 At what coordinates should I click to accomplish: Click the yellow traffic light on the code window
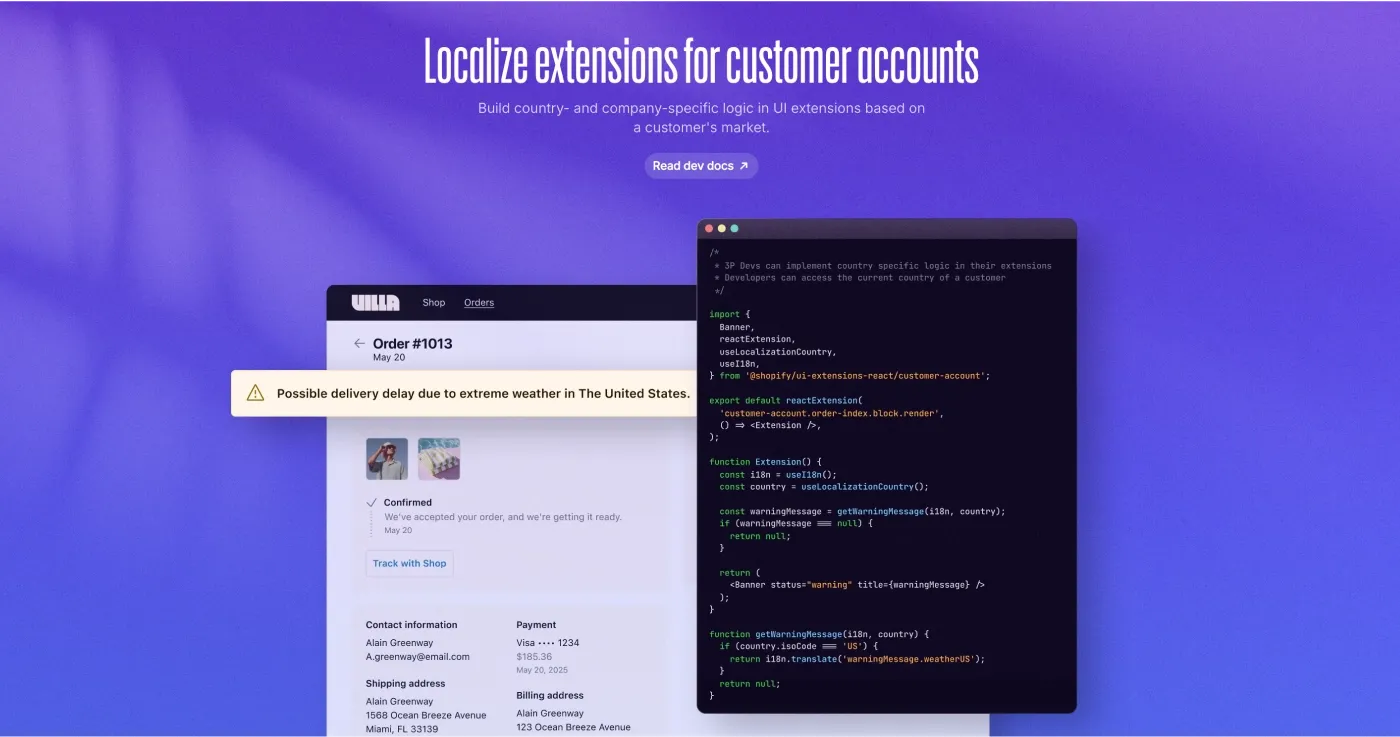point(722,228)
